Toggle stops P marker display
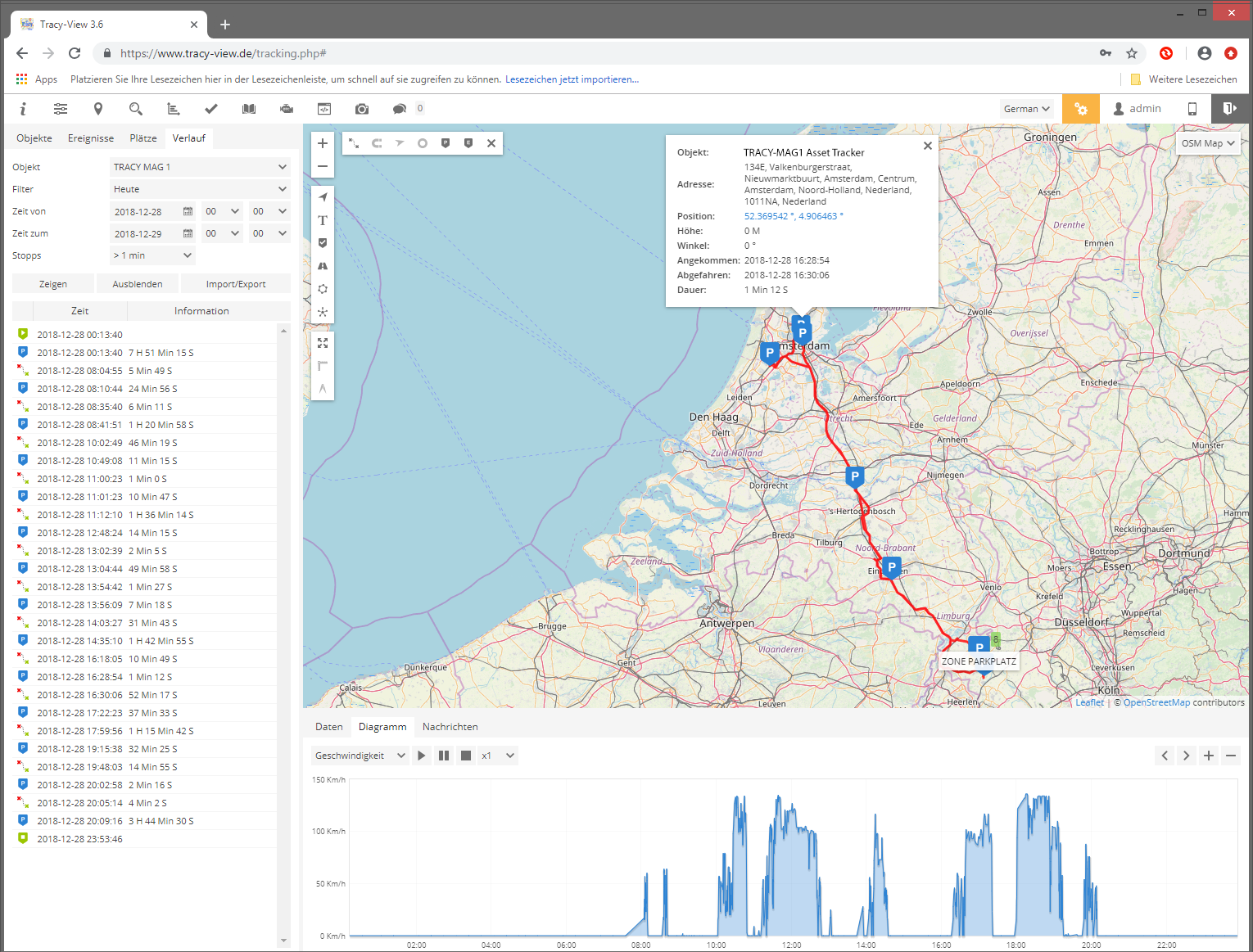The image size is (1253, 952). click(446, 143)
